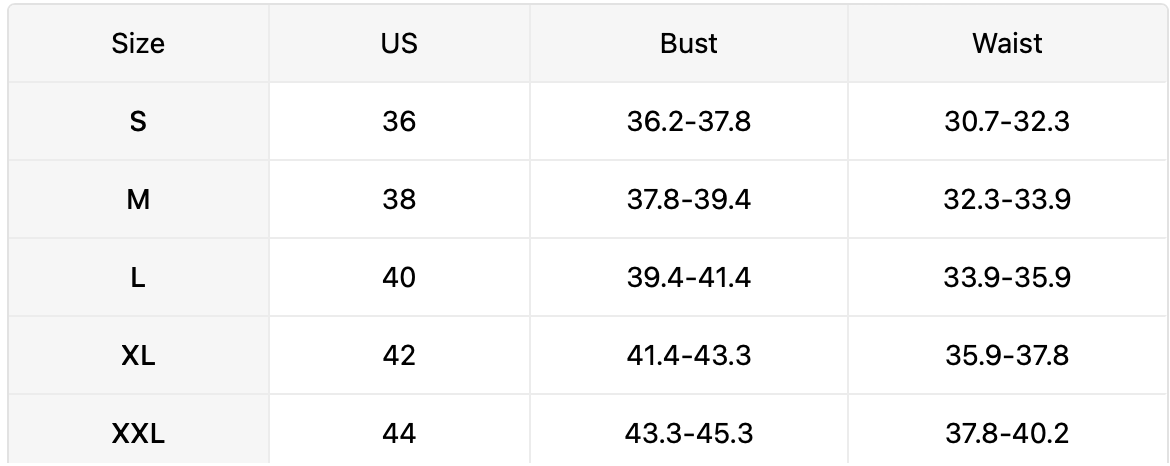The image size is (1170, 466).
Task: Click bust measurement 43.3-45.3
Action: tap(688, 434)
